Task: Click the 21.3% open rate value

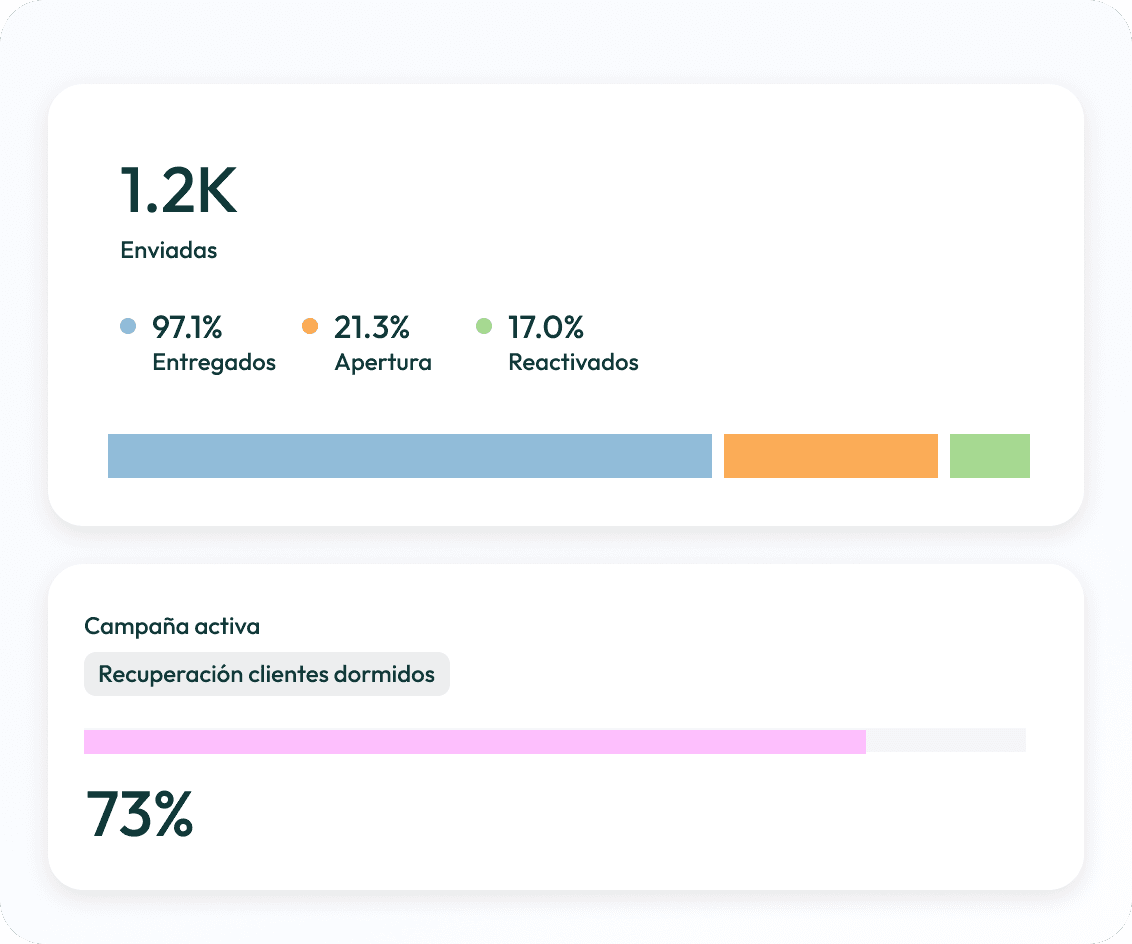Action: click(x=372, y=328)
